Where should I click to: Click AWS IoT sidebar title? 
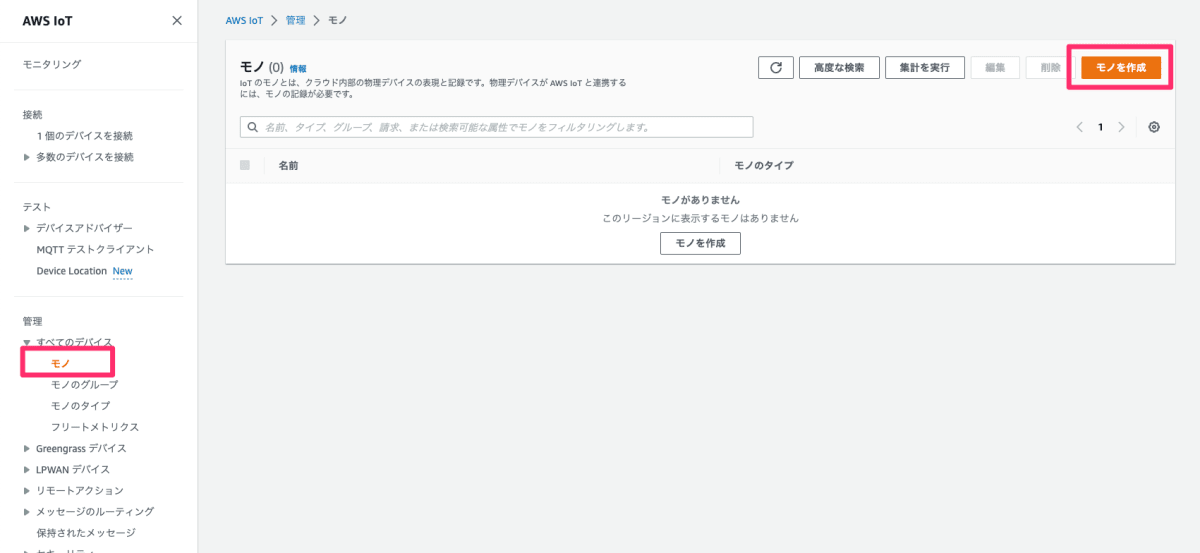coord(48,21)
